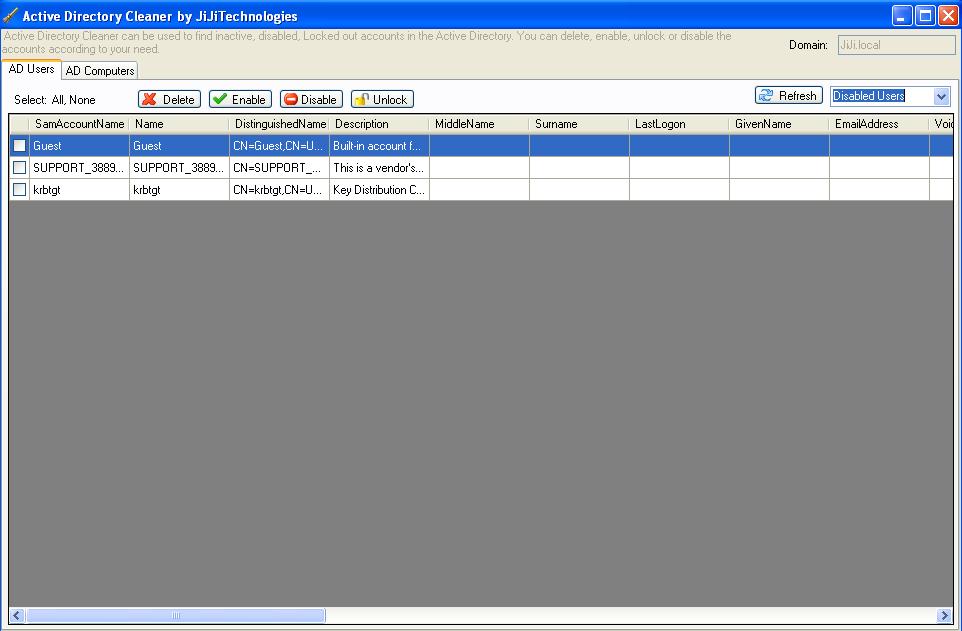Click All to select every user
962x631 pixels.
point(57,100)
